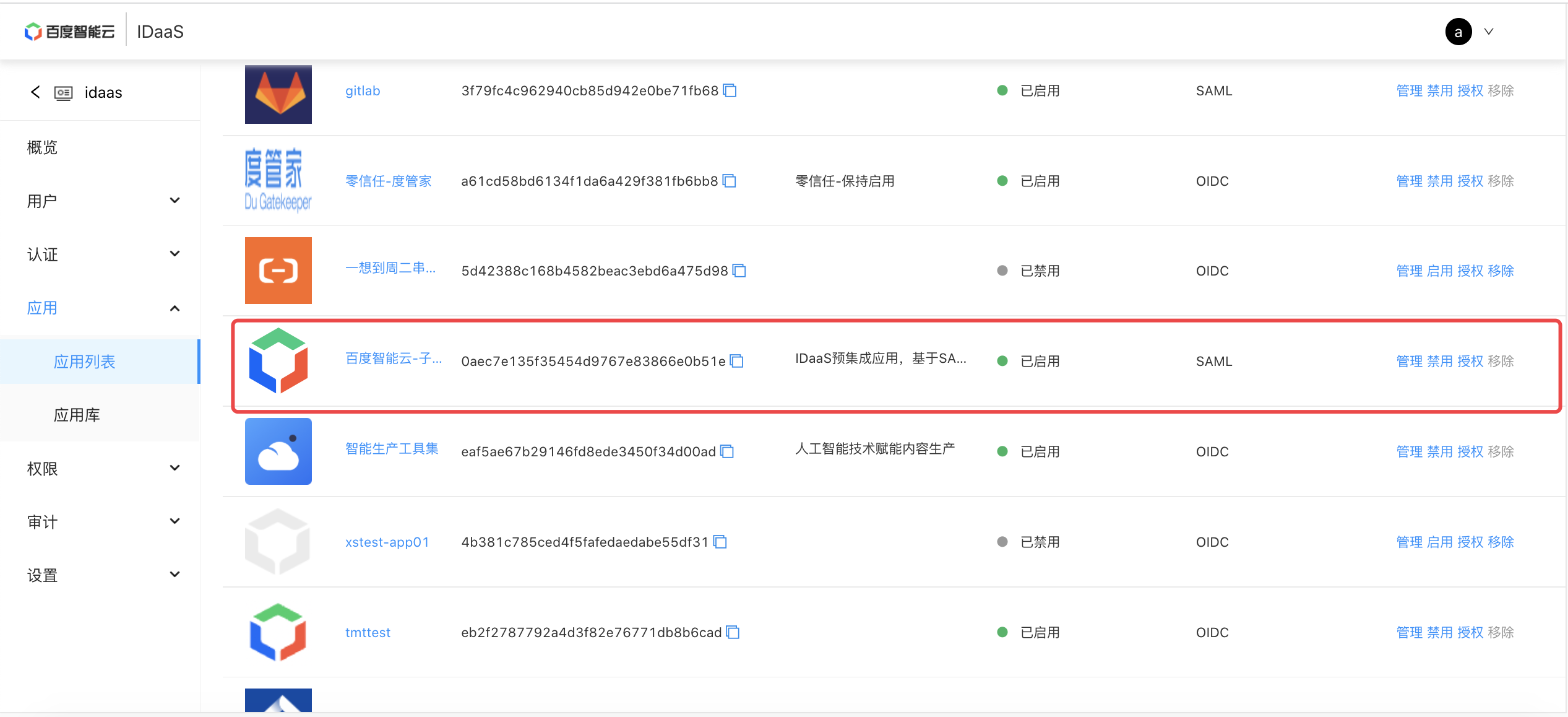1568x717 pixels.
Task: Click 启用 for the 一想到周二串 row
Action: point(1440,271)
